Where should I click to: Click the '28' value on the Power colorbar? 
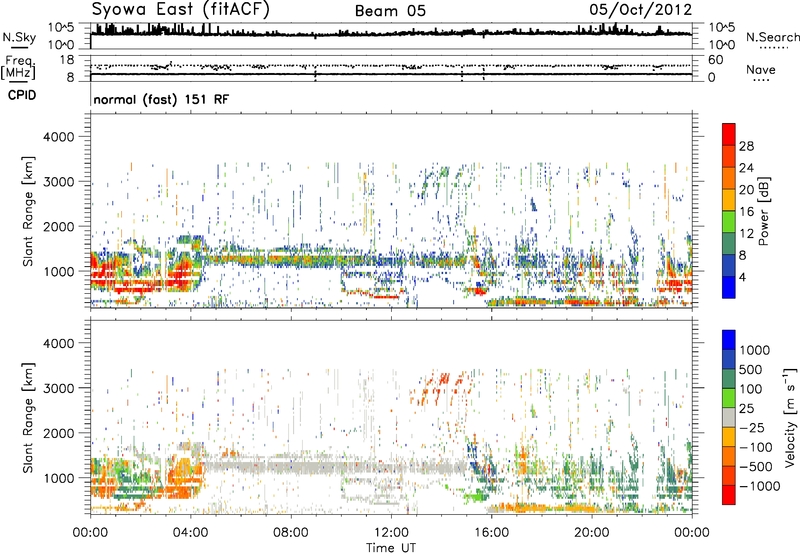click(746, 146)
